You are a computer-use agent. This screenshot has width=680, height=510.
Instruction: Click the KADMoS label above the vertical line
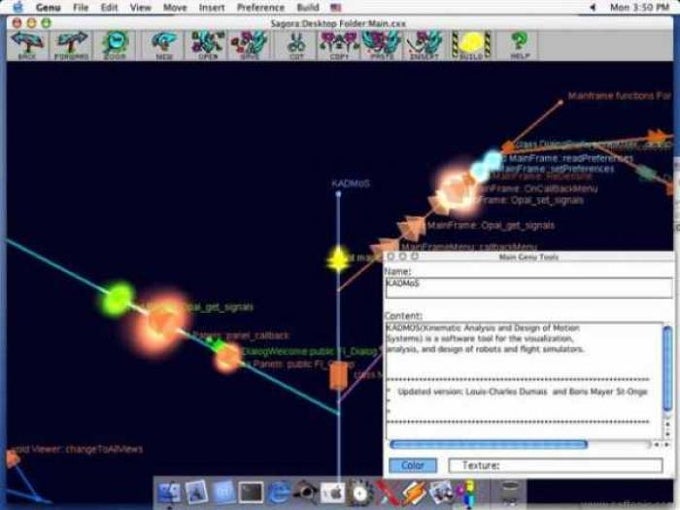click(350, 183)
